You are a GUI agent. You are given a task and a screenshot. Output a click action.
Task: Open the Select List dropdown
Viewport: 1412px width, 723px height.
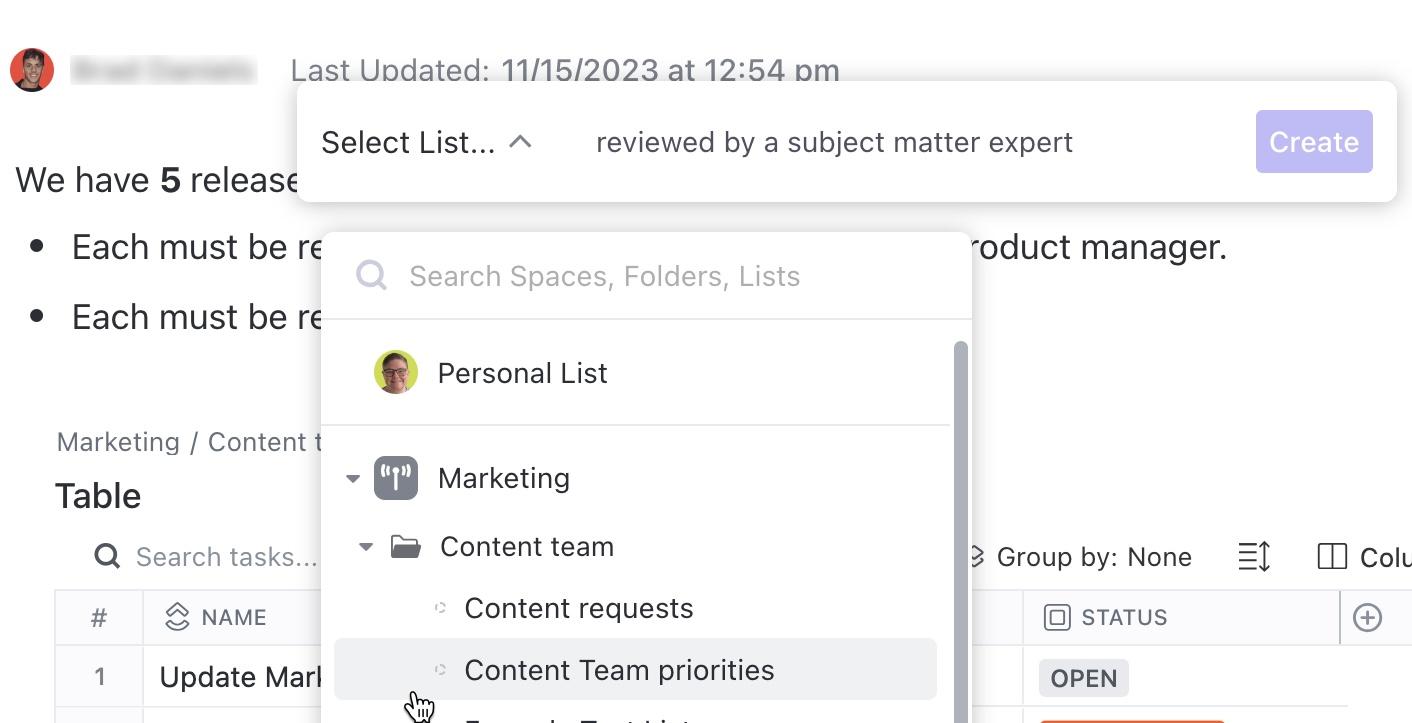425,142
